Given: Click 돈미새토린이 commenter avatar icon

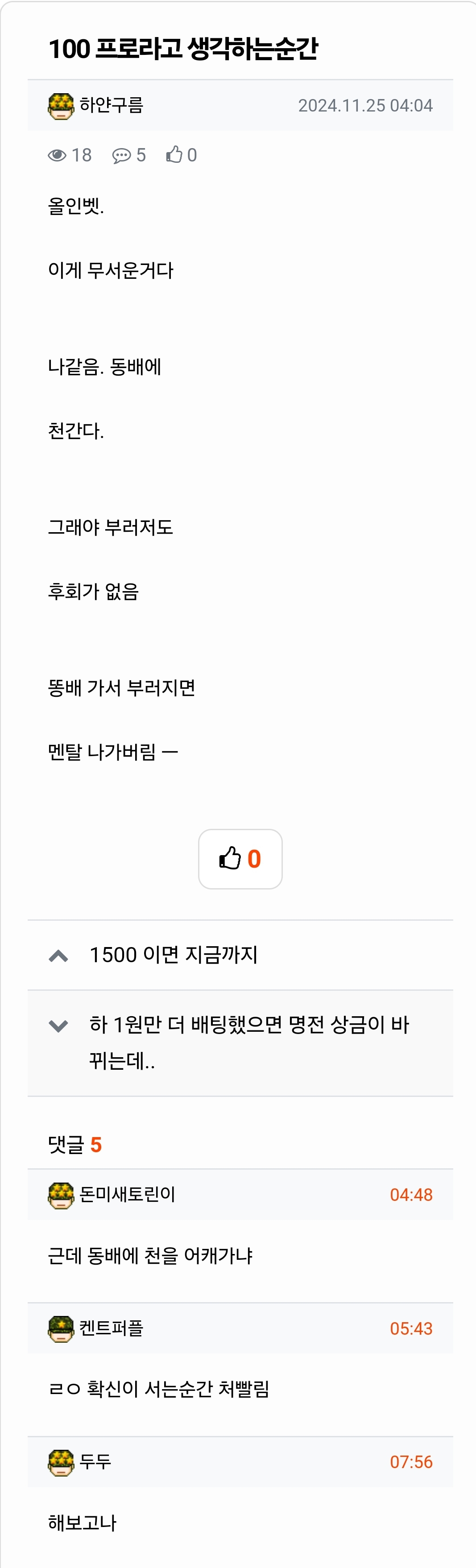Looking at the screenshot, I should (61, 1196).
